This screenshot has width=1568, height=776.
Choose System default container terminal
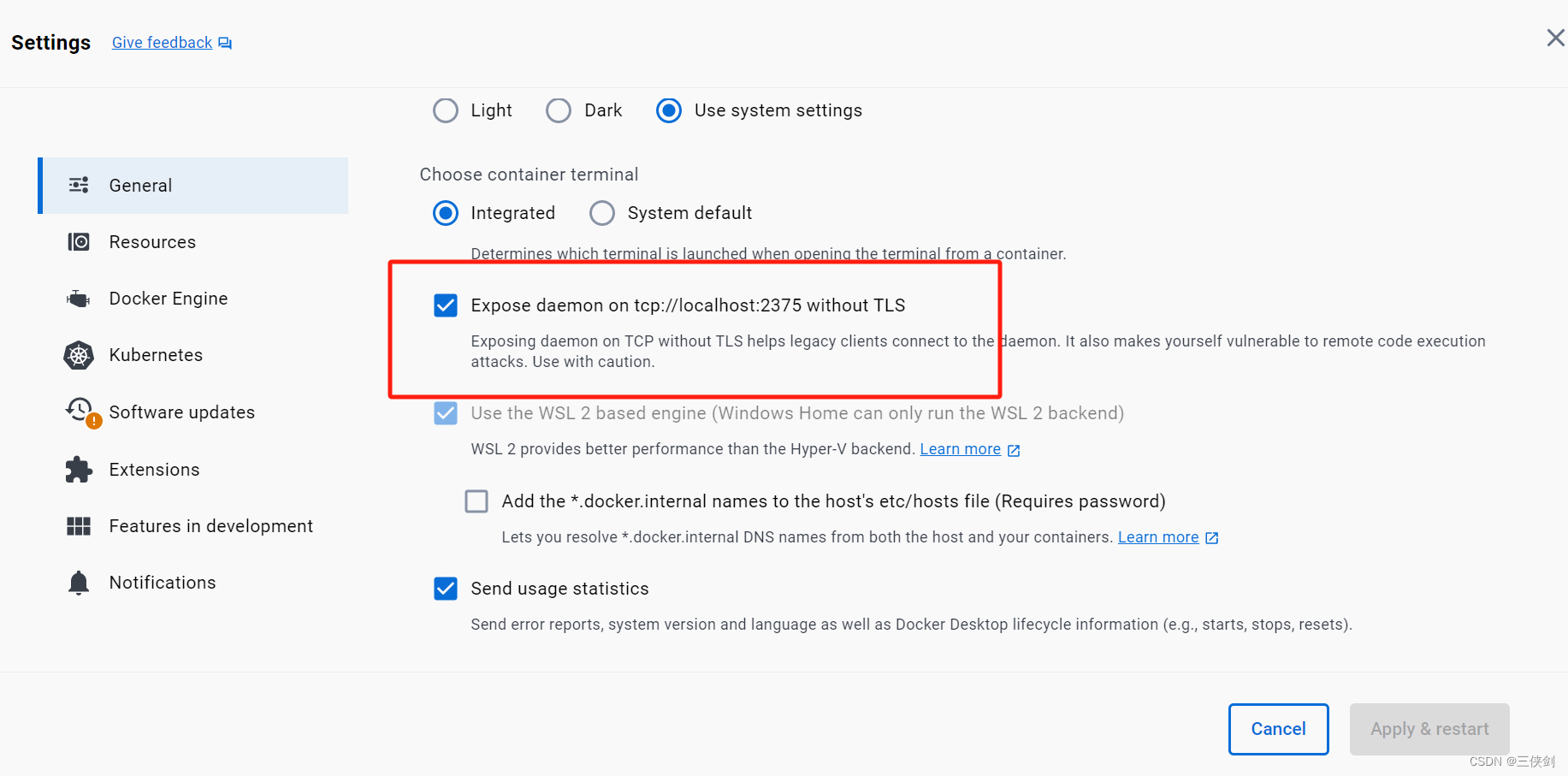[602, 213]
